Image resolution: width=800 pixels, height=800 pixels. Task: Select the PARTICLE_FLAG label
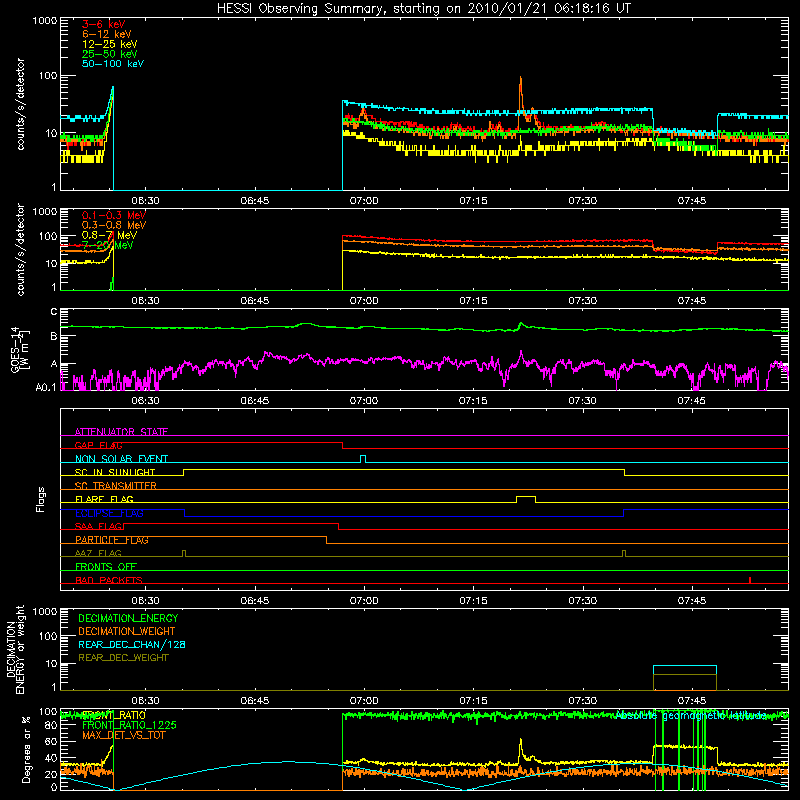(112, 540)
